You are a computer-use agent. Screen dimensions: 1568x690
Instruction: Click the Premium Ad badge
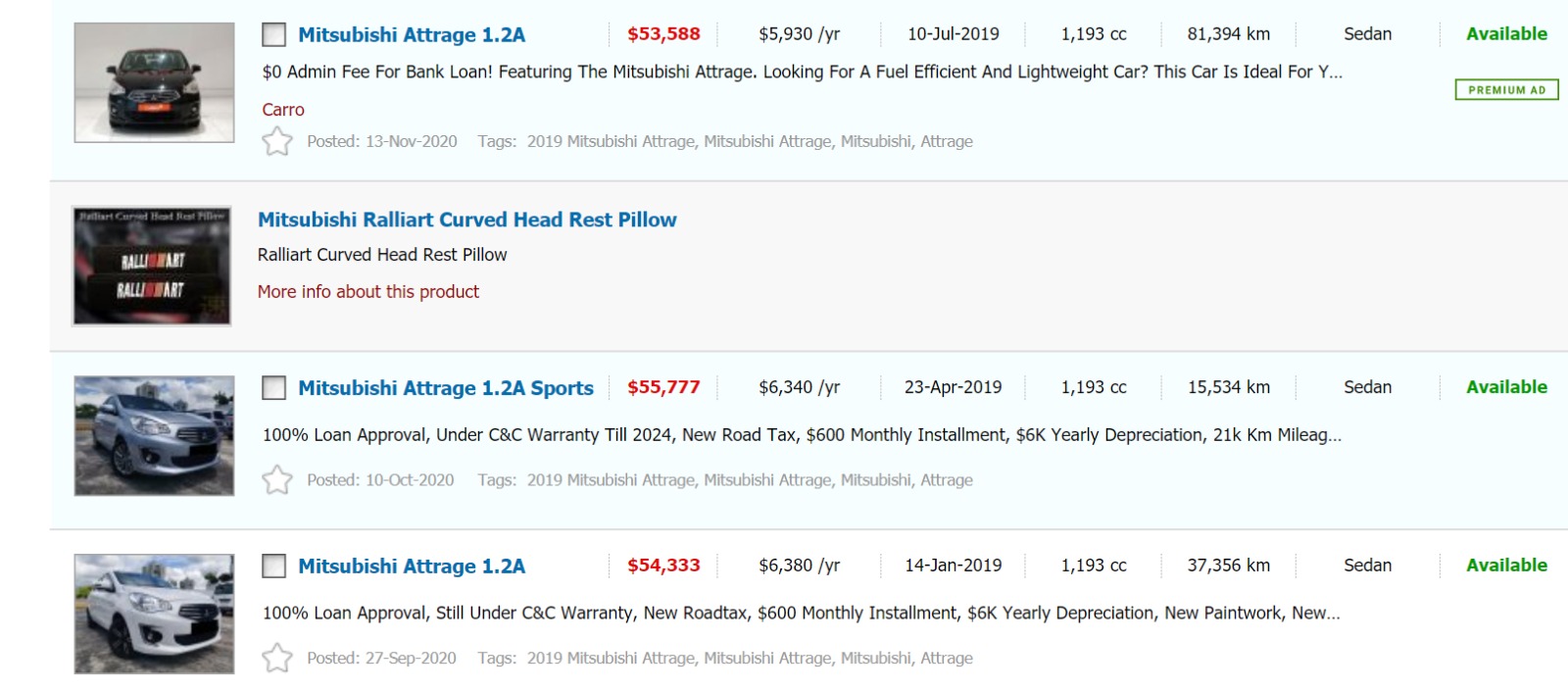pyautogui.click(x=1506, y=90)
